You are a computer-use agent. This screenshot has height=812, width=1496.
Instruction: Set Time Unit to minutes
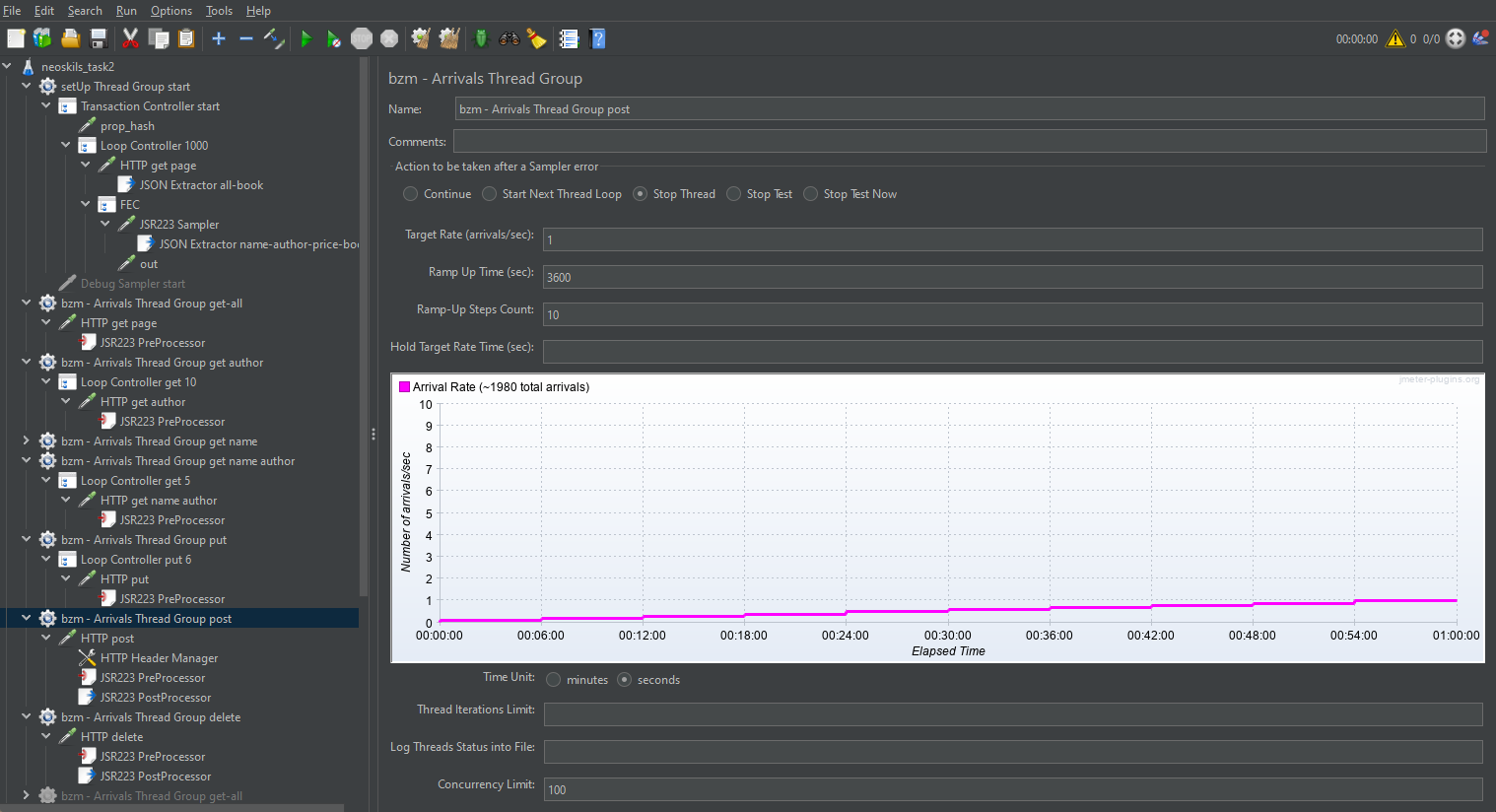pos(554,680)
